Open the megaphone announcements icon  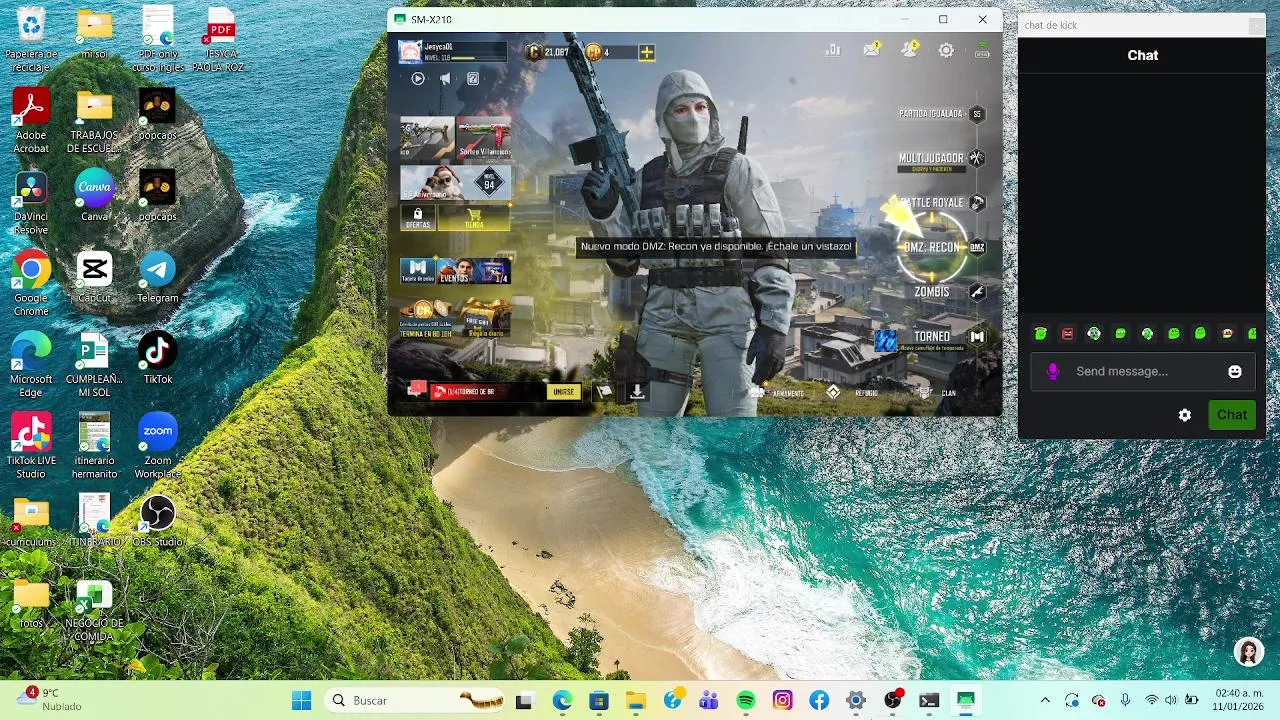point(445,79)
